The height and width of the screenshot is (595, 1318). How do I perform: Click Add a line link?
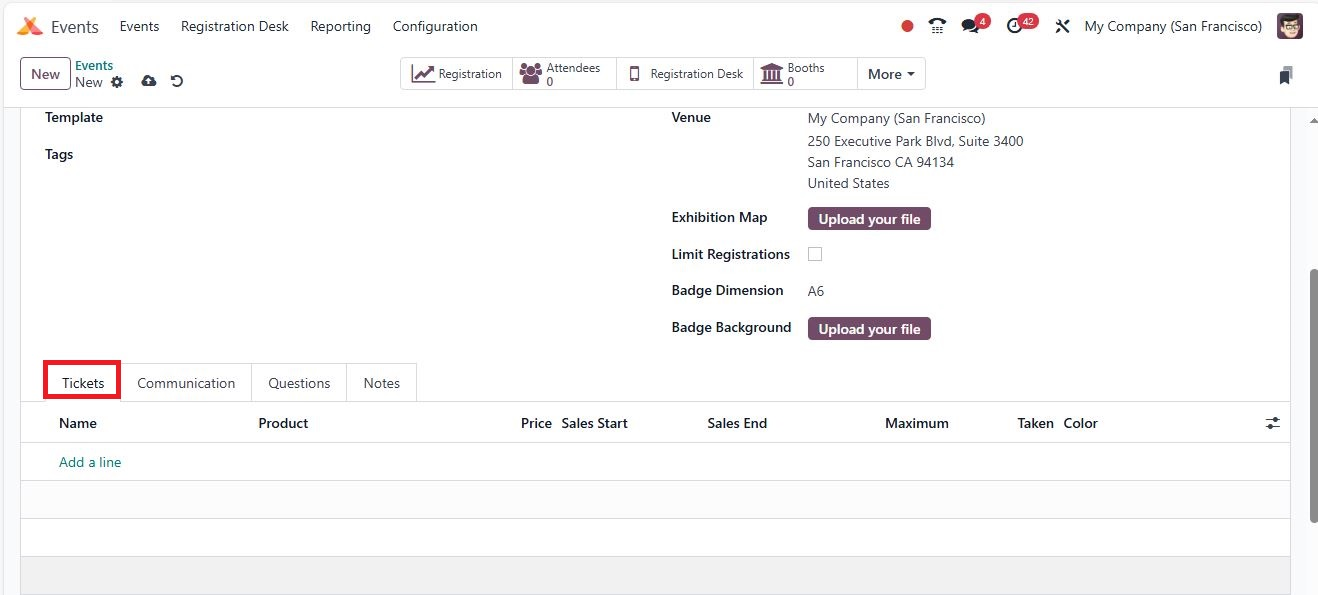click(x=90, y=462)
